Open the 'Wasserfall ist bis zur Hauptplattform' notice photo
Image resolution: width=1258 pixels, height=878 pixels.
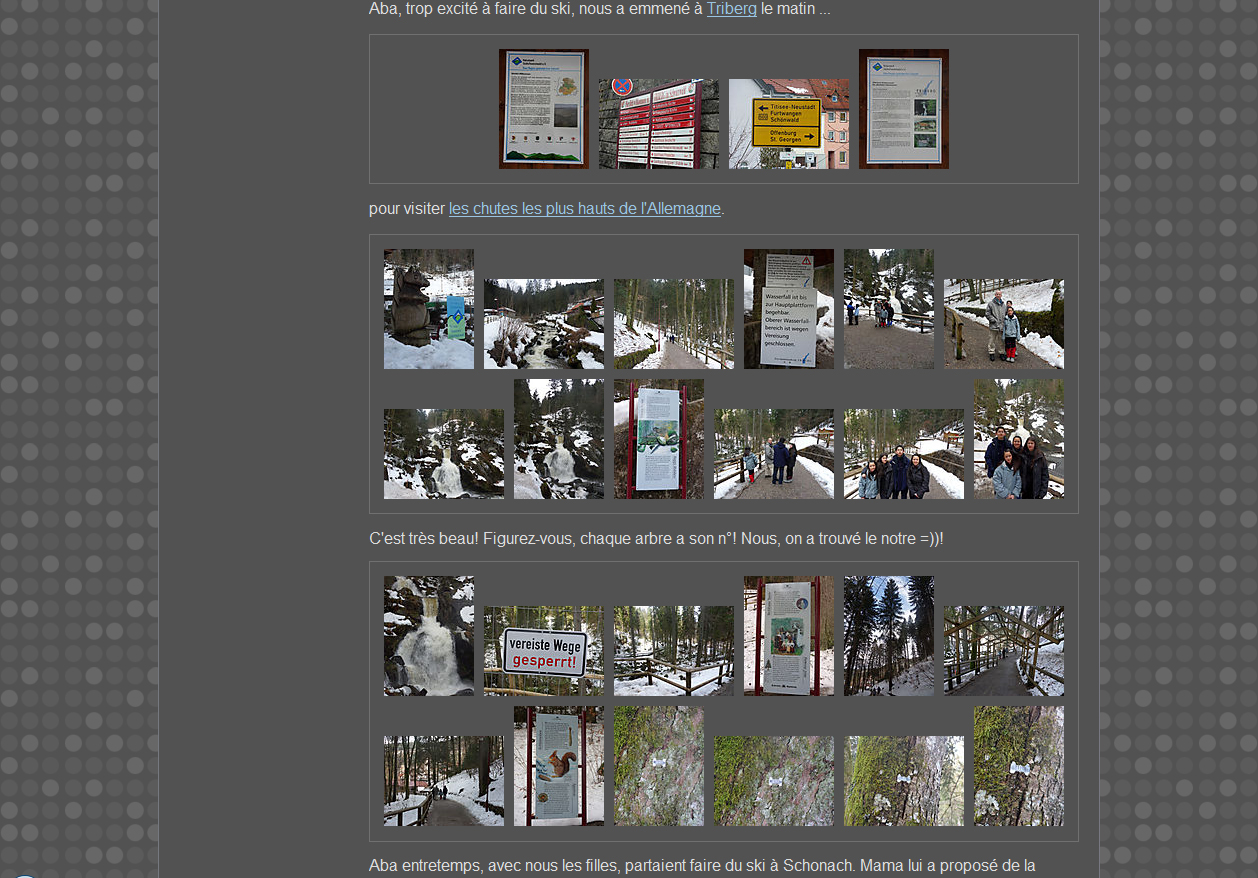[788, 309]
